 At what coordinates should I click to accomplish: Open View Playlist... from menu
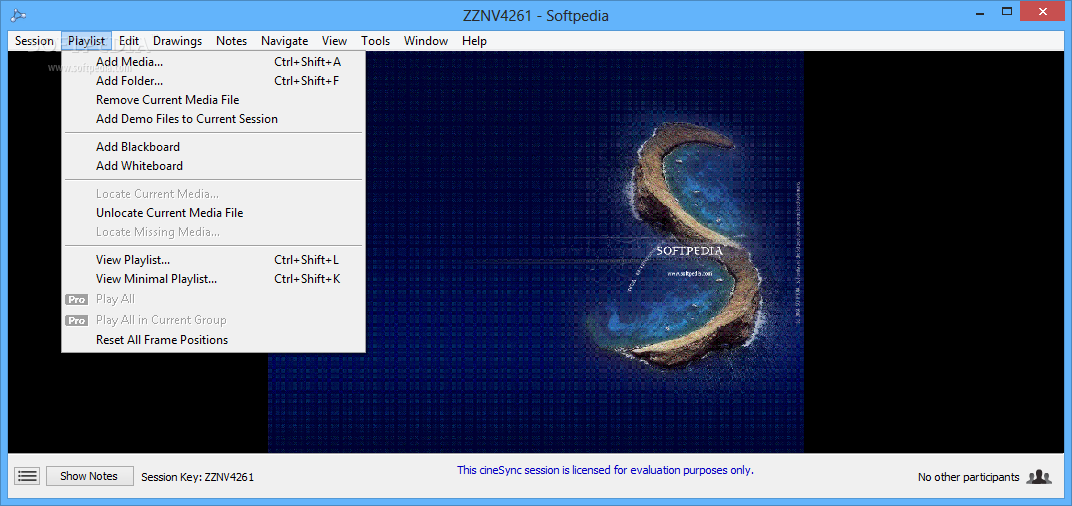(x=213, y=260)
